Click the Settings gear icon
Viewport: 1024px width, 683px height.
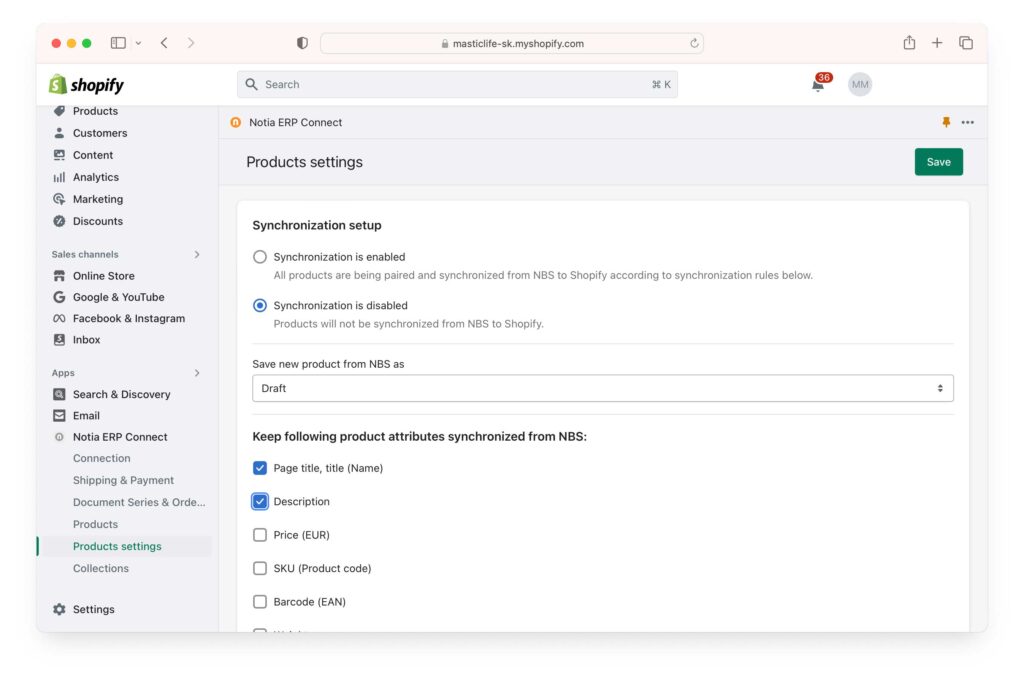click(59, 609)
